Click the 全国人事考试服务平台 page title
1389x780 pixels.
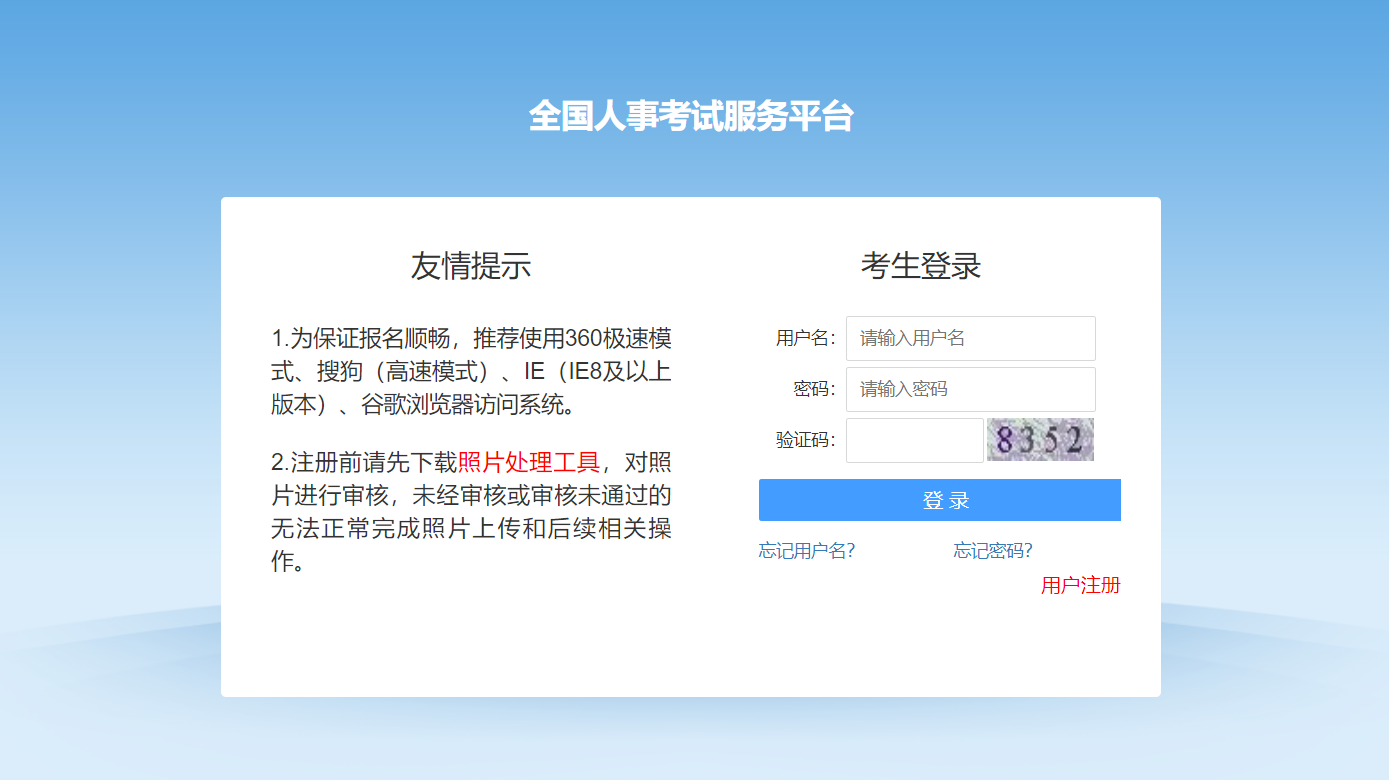691,117
